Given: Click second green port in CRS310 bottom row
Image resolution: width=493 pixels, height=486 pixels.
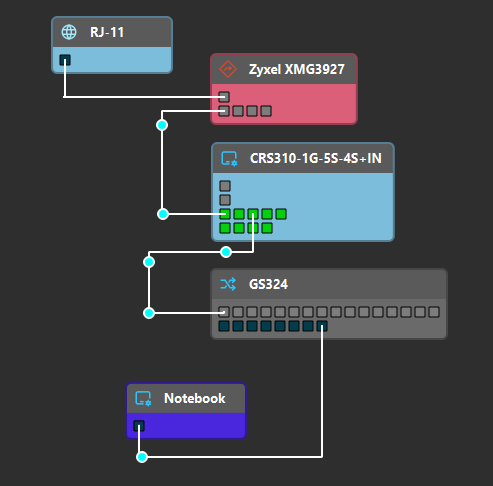Looking at the screenshot, I should (239, 228).
